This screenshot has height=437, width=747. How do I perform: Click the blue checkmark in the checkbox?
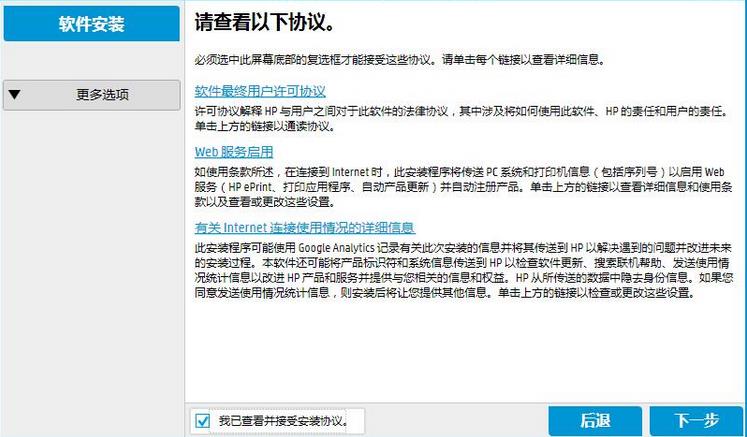(x=204, y=420)
